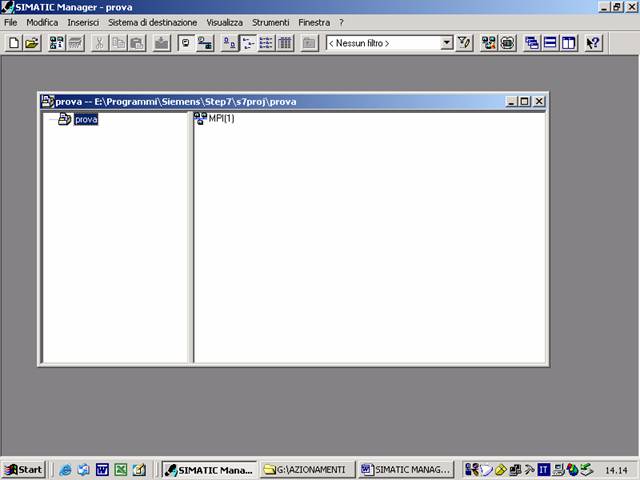The width and height of the screenshot is (640, 480).
Task: Click the Cascade windows toolbar icon
Action: pyautogui.click(x=531, y=43)
